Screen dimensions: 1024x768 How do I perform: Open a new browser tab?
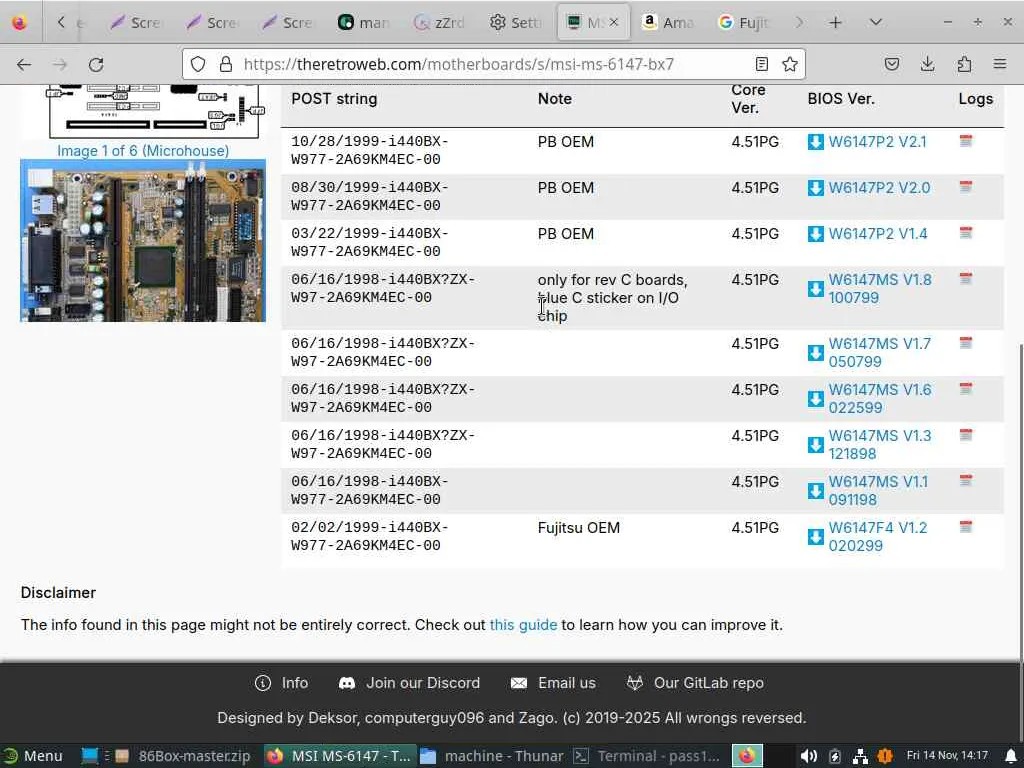click(835, 23)
